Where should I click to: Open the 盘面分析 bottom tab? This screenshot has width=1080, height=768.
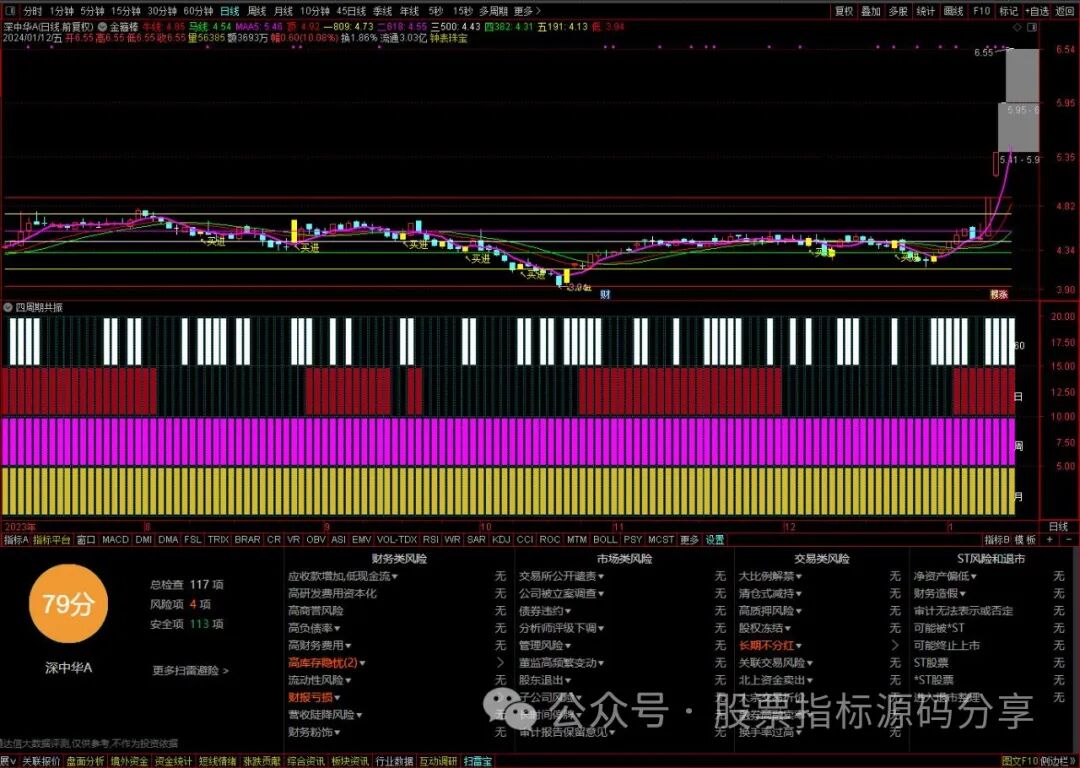click(85, 761)
